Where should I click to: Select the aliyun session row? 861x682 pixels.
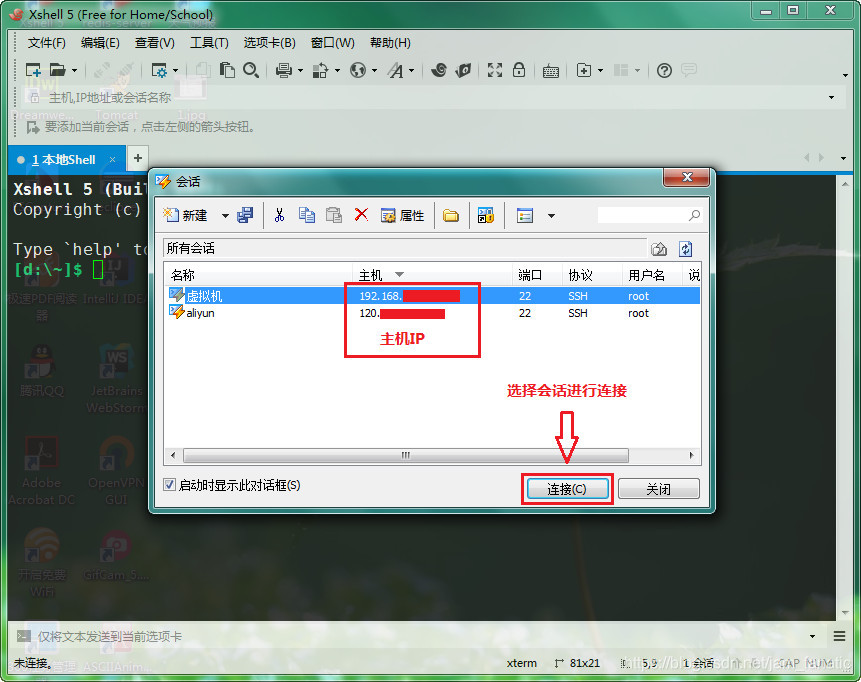(x=432, y=313)
